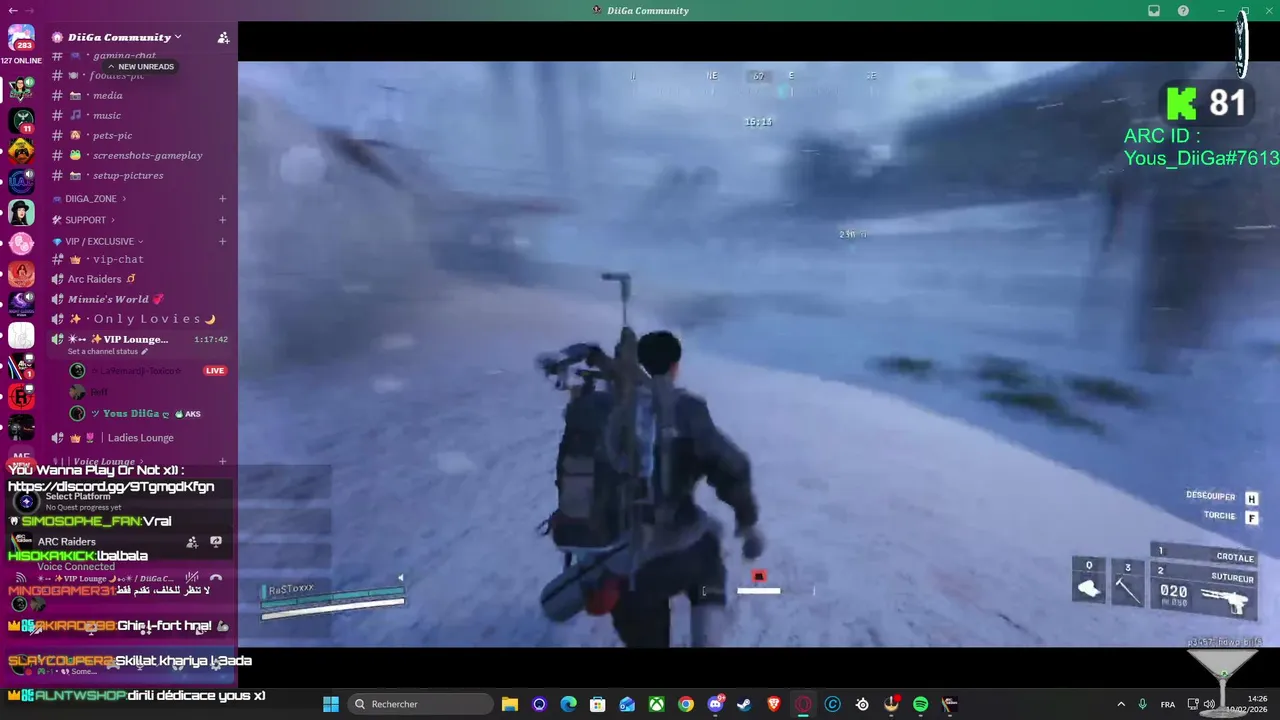Viewport: 1280px width, 720px height.
Task: Click the invite people icon beside DiiGa Community
Action: tap(223, 37)
